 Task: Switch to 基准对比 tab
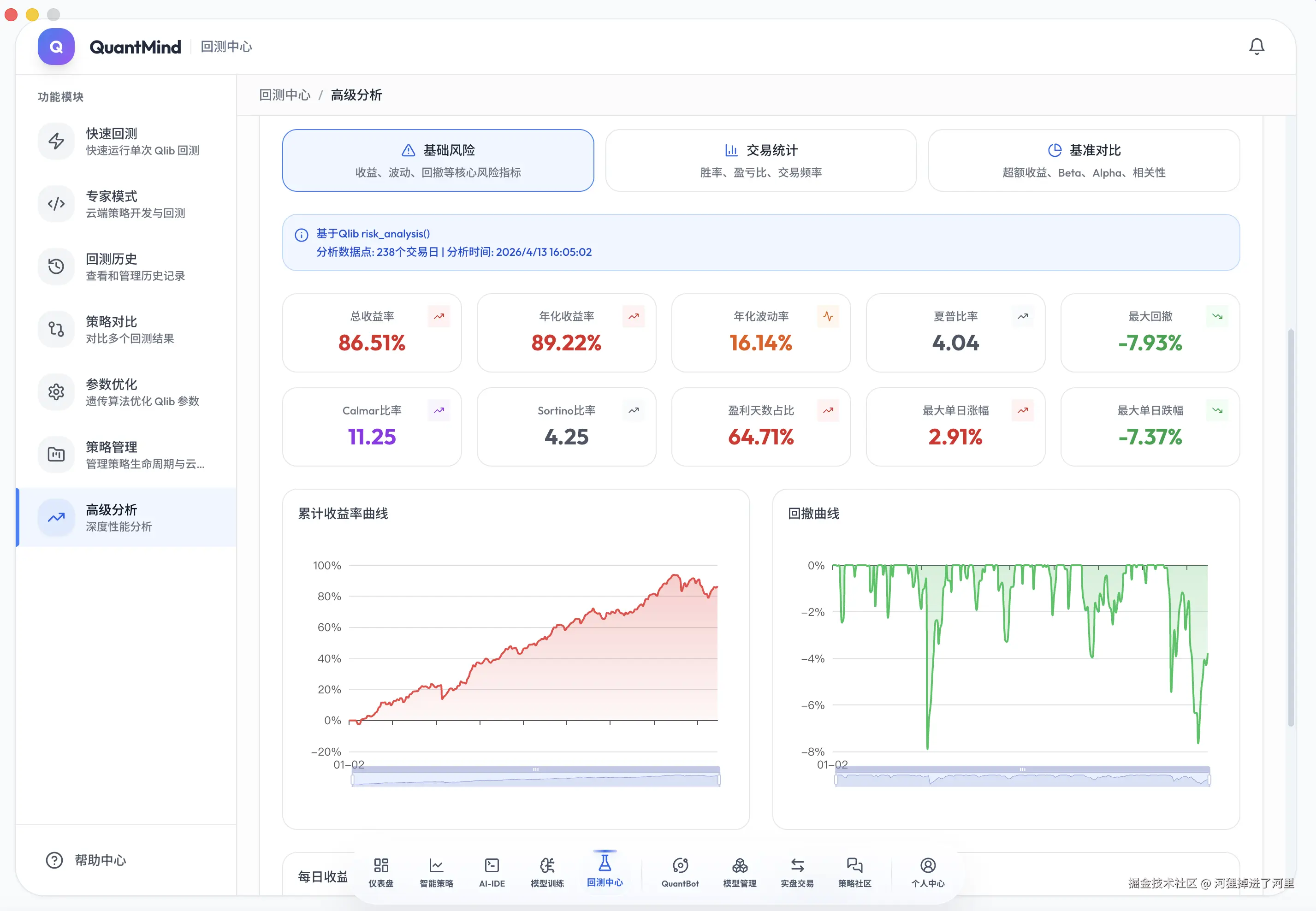click(x=1084, y=160)
